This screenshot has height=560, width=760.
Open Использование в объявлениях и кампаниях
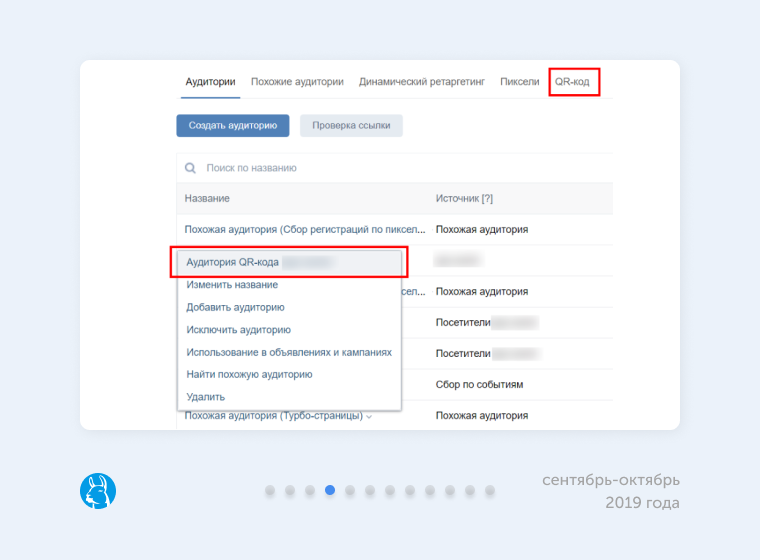[289, 352]
